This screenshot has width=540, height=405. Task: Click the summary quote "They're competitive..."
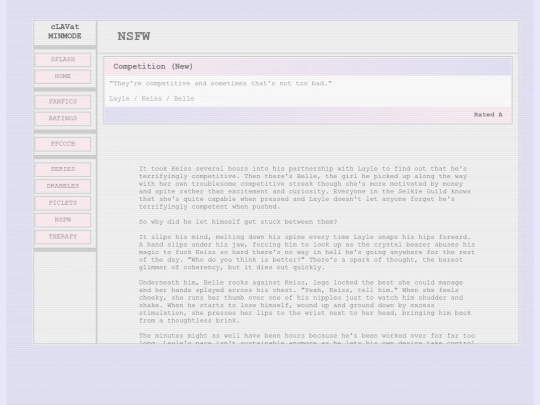click(220, 83)
